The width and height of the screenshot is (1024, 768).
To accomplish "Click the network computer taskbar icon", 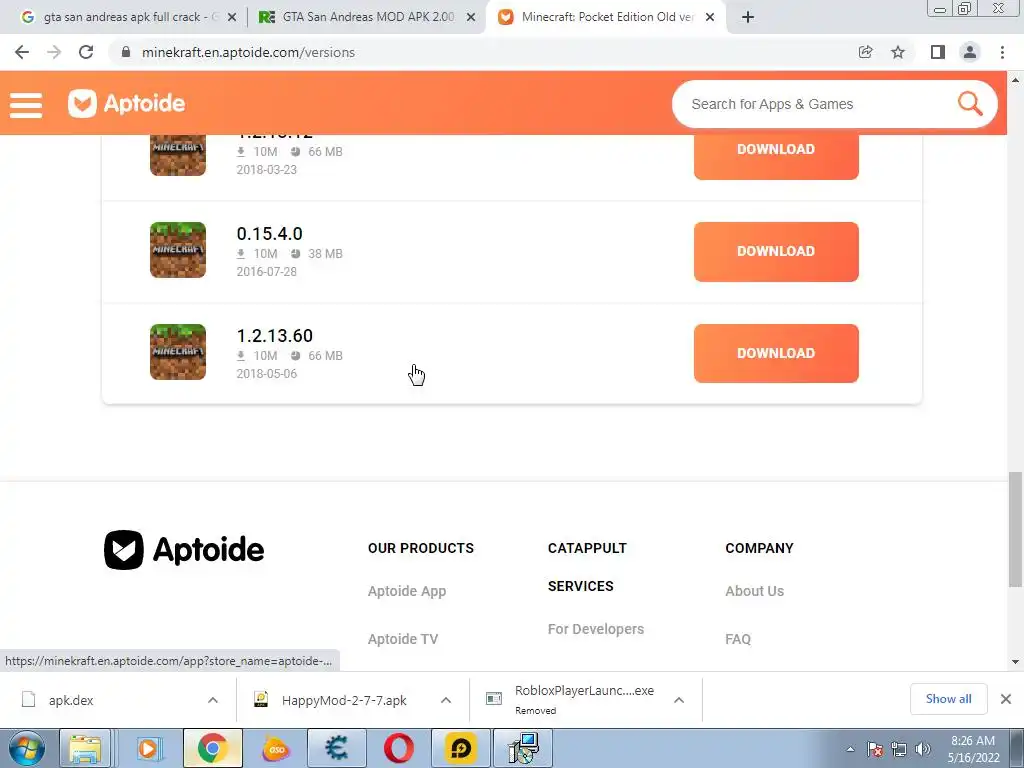I will click(523, 748).
